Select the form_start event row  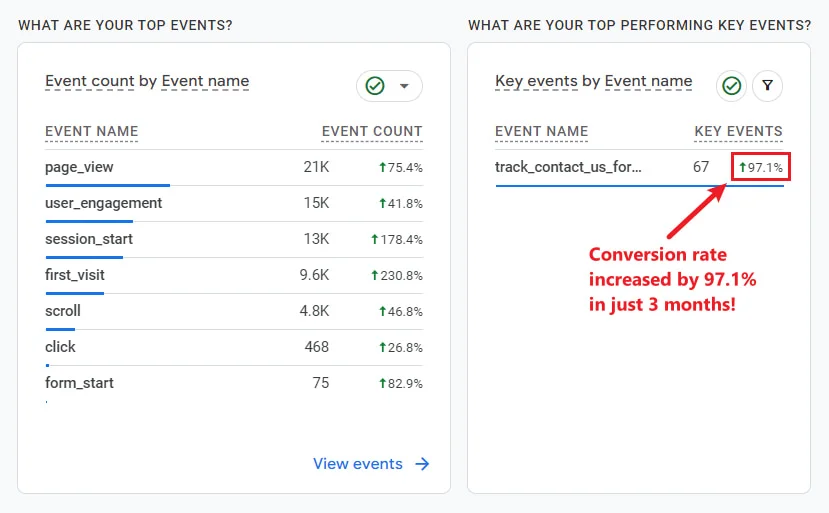pyautogui.click(x=79, y=383)
